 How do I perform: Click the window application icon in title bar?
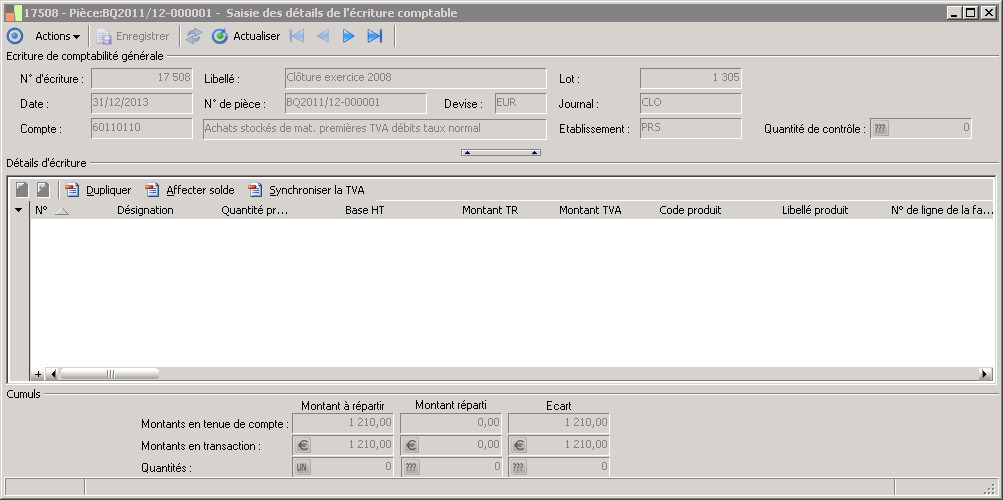pyautogui.click(x=13, y=12)
